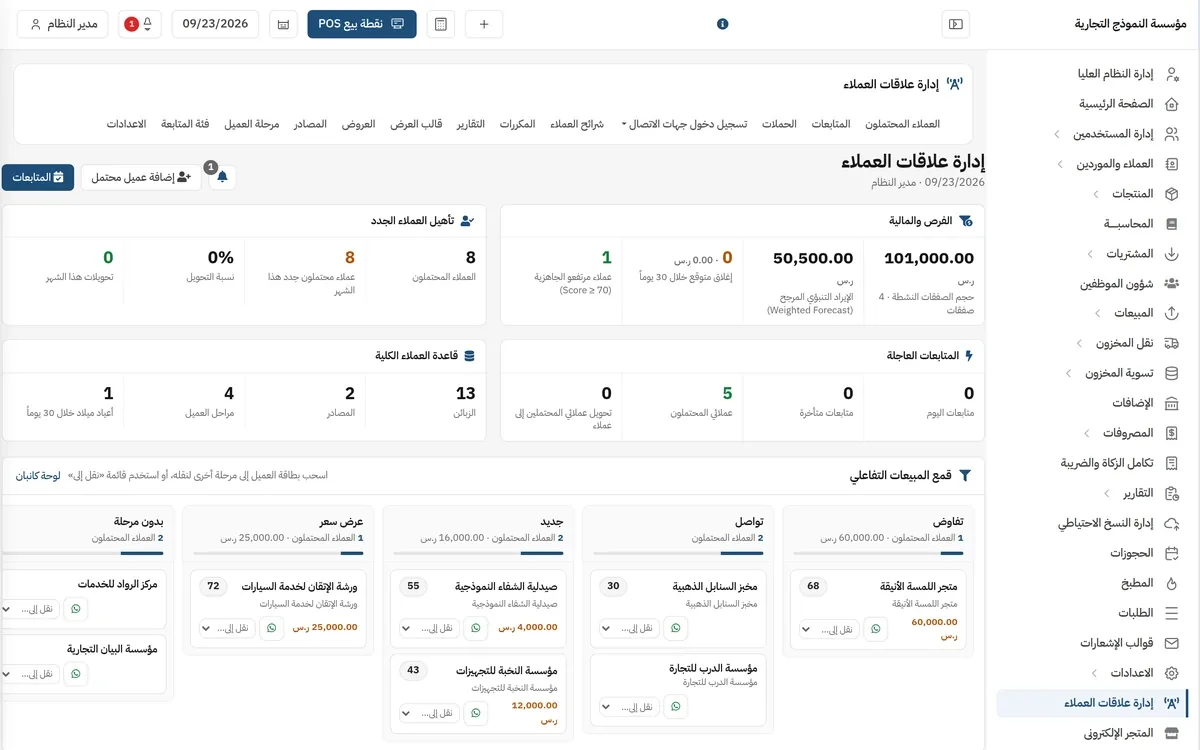The height and width of the screenshot is (750, 1200).
Task: Expand the sidebar الاعدادات submenu
Action: coord(1094,674)
